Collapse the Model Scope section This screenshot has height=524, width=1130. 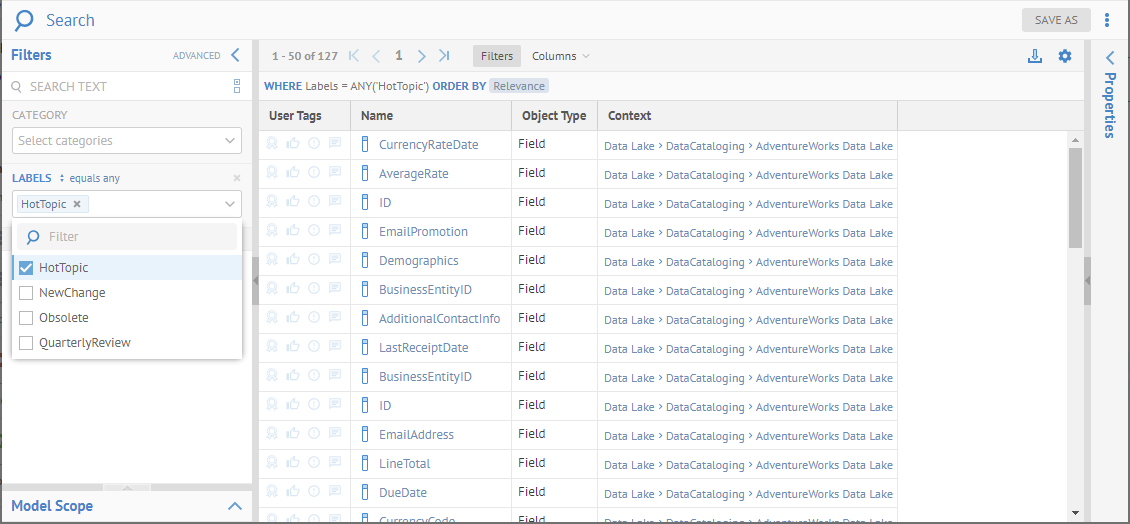(x=234, y=506)
